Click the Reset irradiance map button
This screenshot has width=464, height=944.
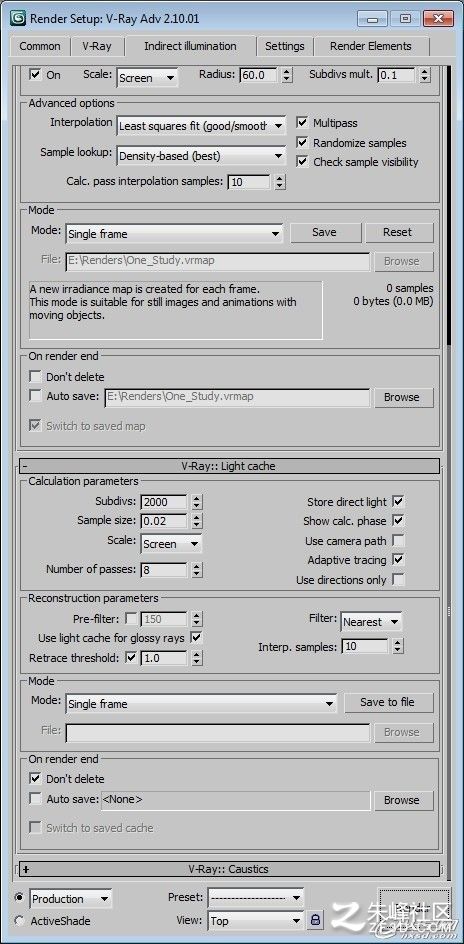398,232
